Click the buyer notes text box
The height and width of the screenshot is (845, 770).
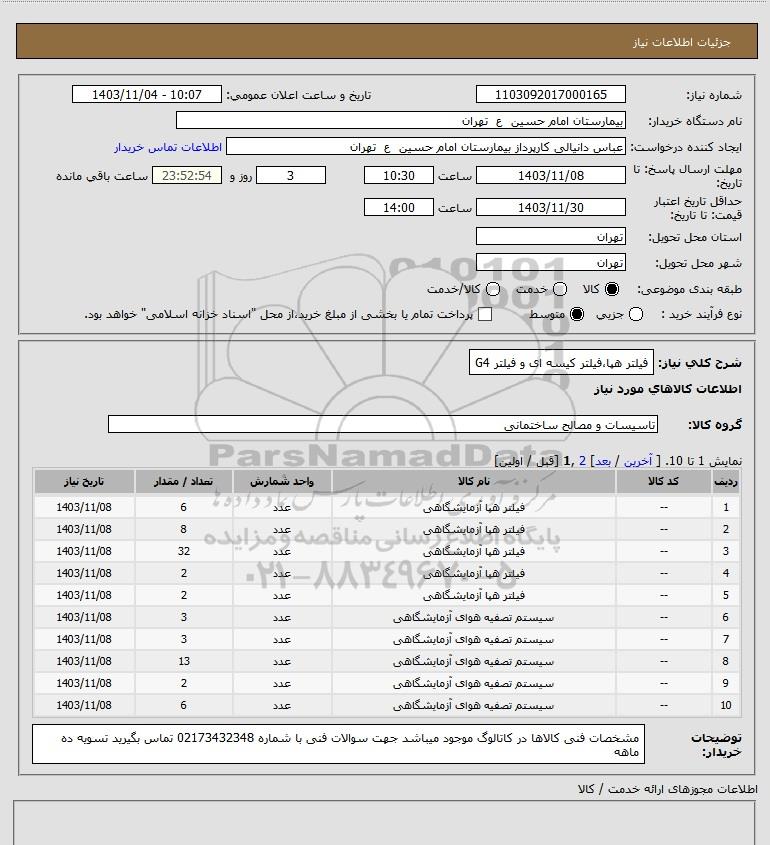(338, 744)
